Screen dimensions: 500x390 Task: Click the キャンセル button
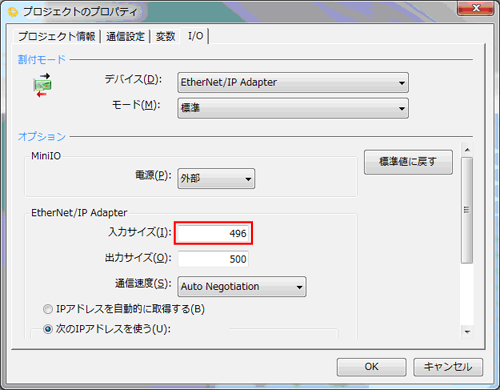coord(448,367)
